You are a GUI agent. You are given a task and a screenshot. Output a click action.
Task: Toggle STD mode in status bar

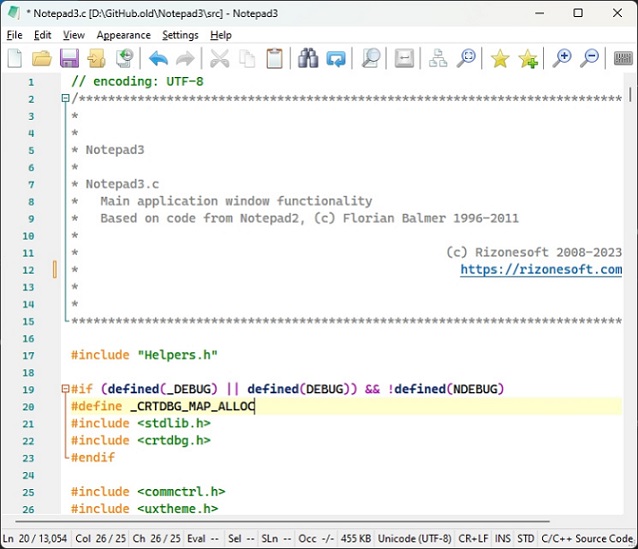(x=525, y=538)
